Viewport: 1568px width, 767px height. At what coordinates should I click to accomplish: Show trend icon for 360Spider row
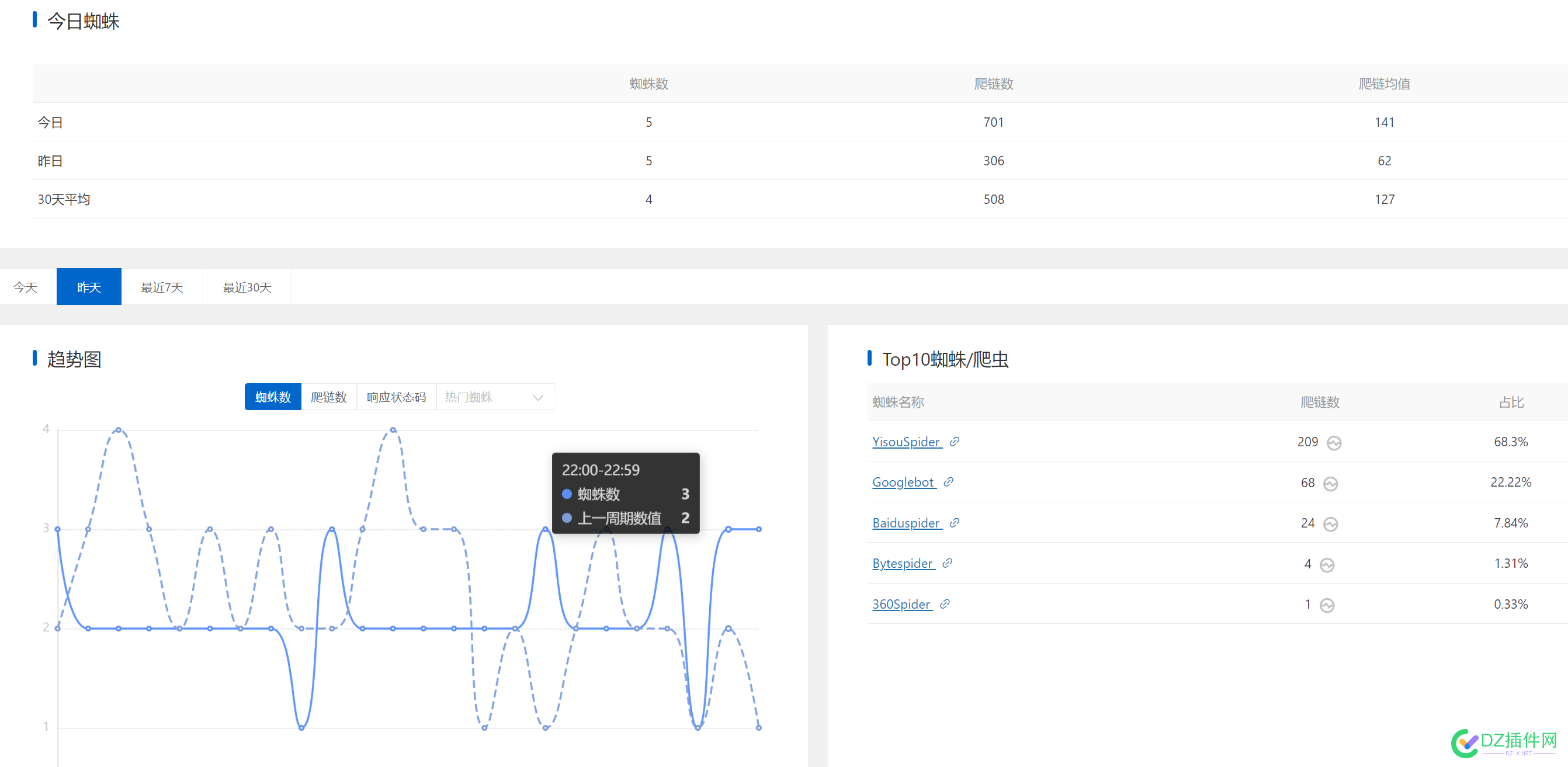(1327, 605)
